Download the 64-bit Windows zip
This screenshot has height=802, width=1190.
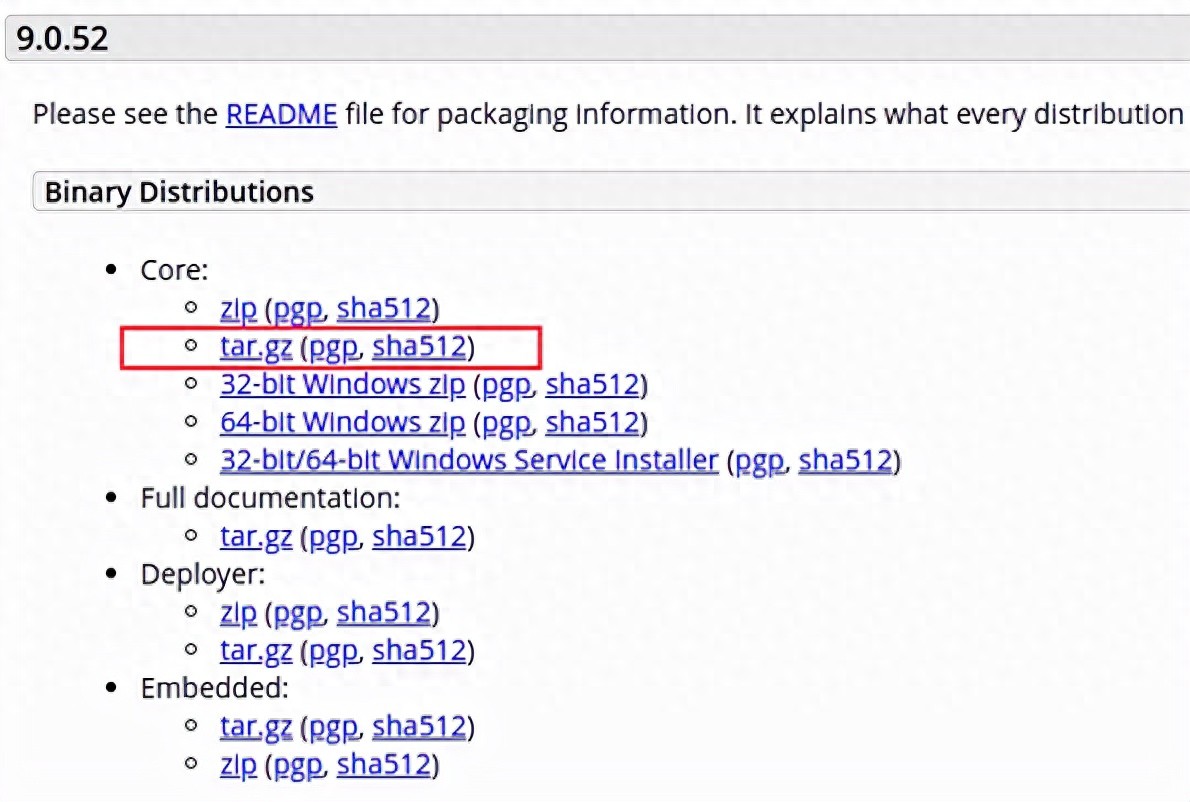(x=342, y=423)
